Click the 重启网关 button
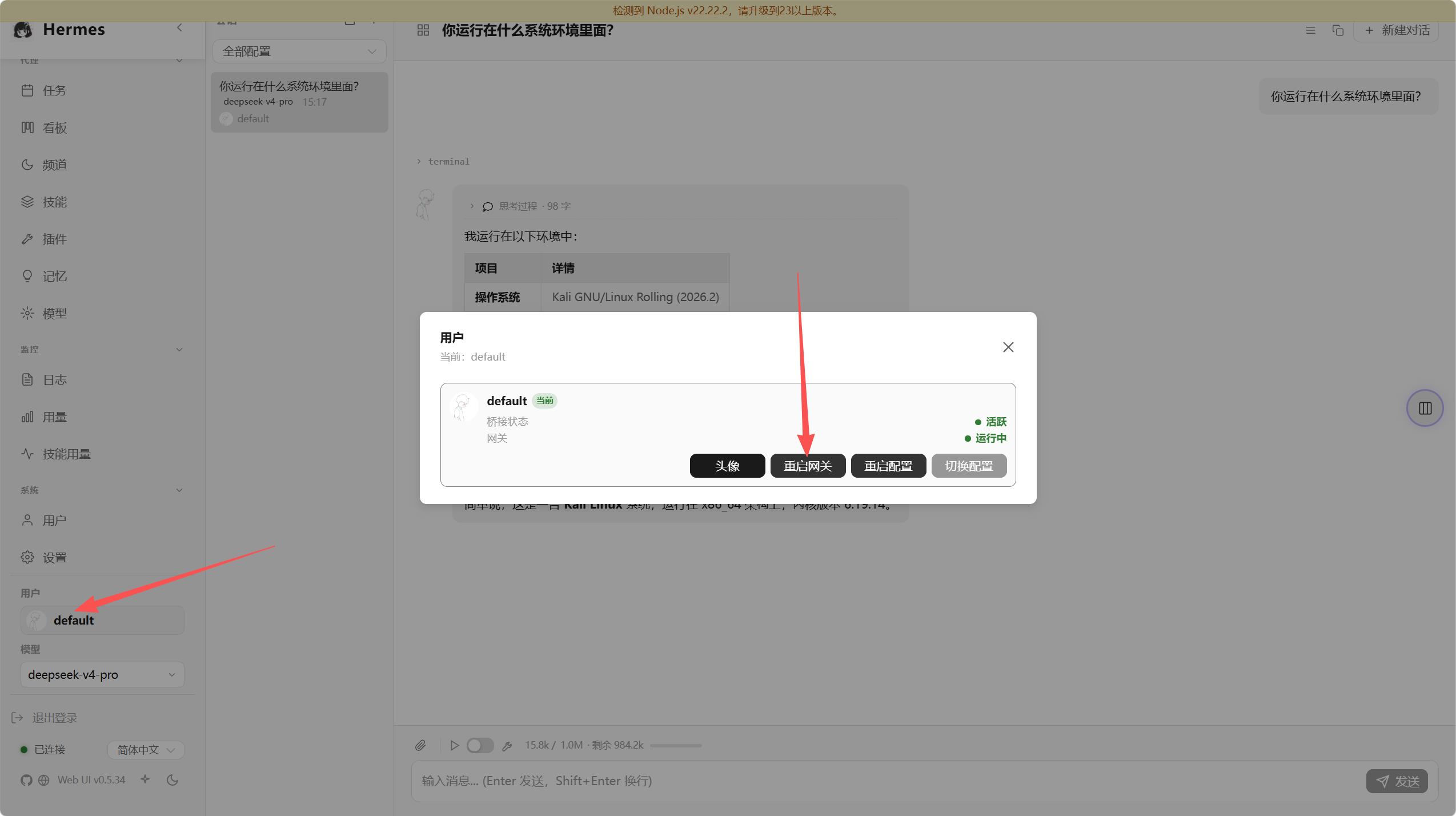 pos(808,466)
